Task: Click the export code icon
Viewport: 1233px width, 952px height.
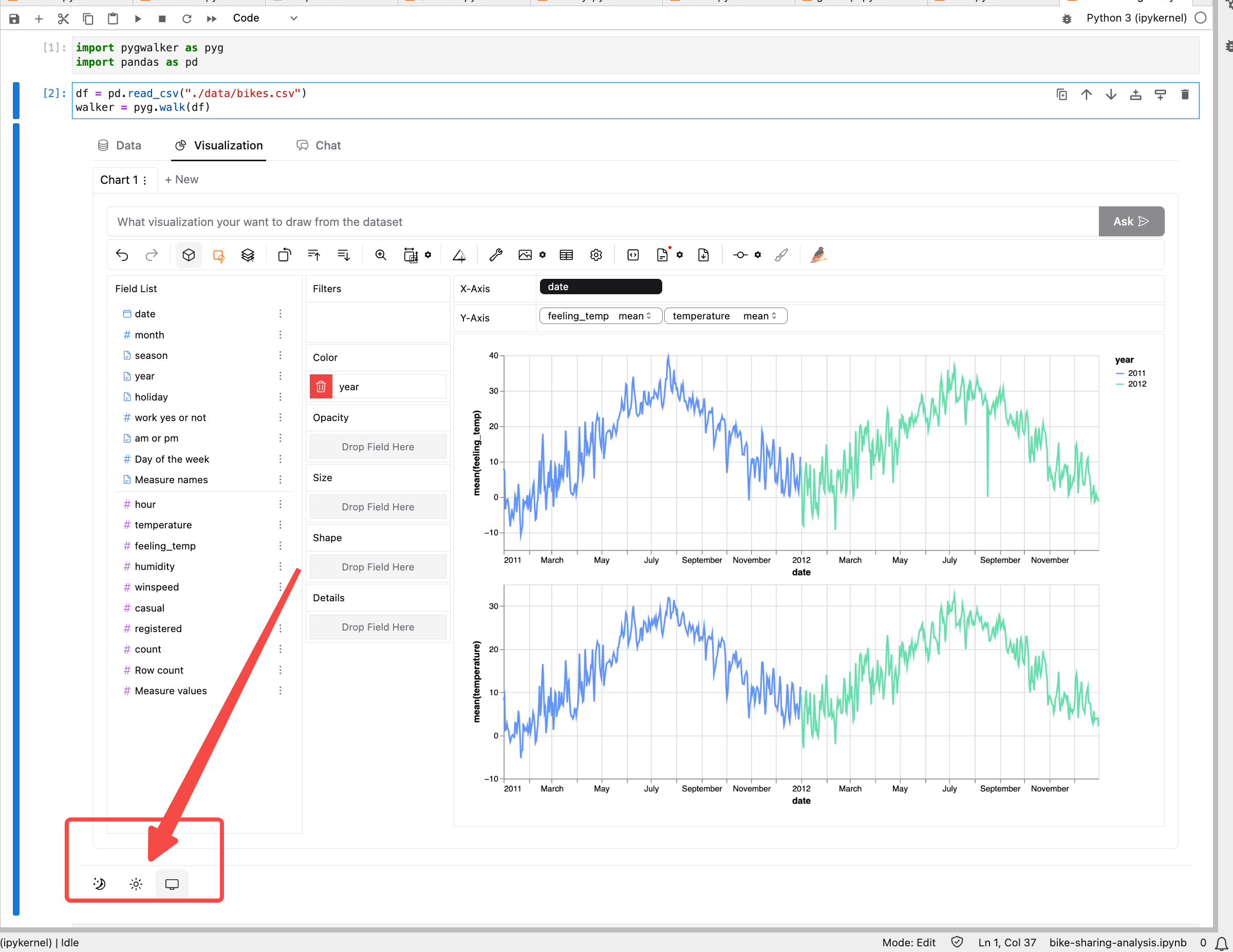Action: 633,255
